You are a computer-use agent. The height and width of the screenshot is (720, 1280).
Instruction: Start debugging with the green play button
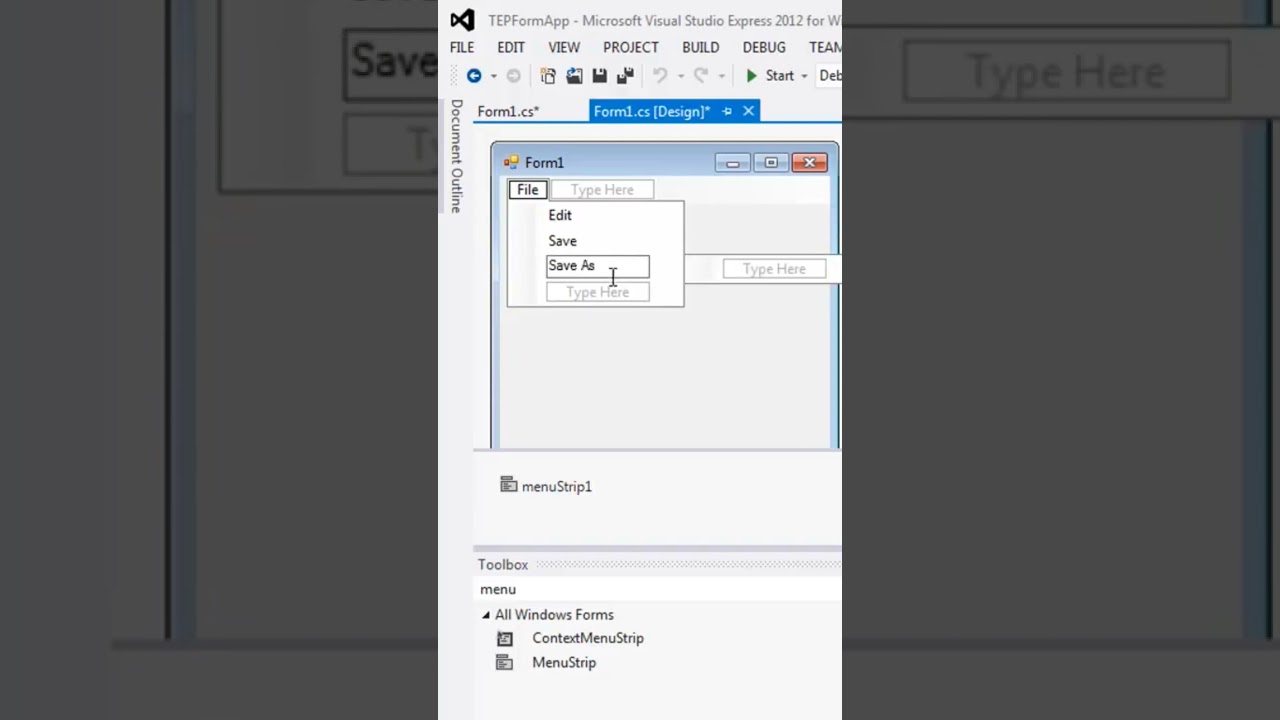click(752, 76)
